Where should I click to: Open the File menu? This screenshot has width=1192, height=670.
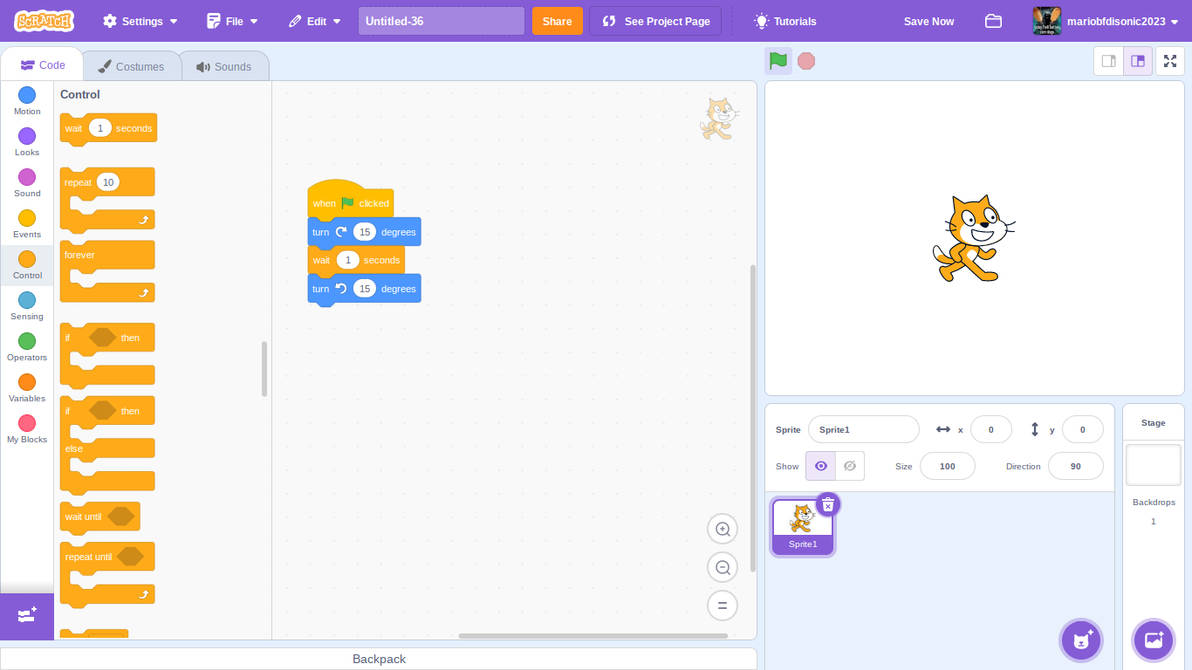tap(232, 20)
